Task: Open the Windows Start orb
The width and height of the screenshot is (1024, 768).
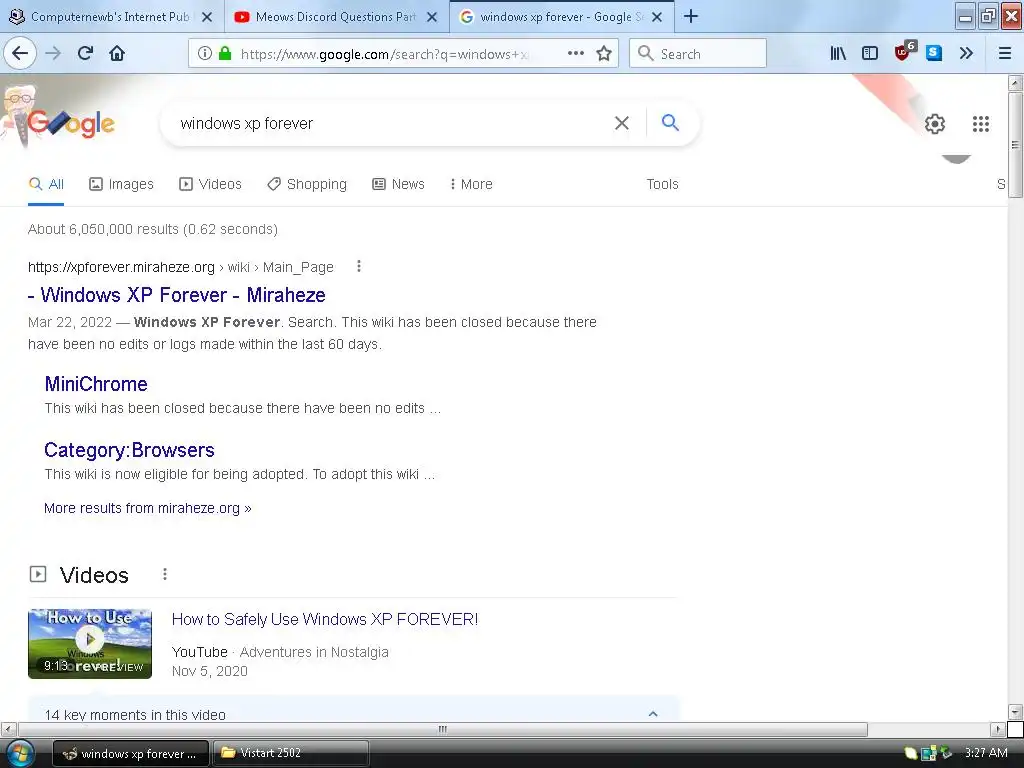Action: click(19, 752)
